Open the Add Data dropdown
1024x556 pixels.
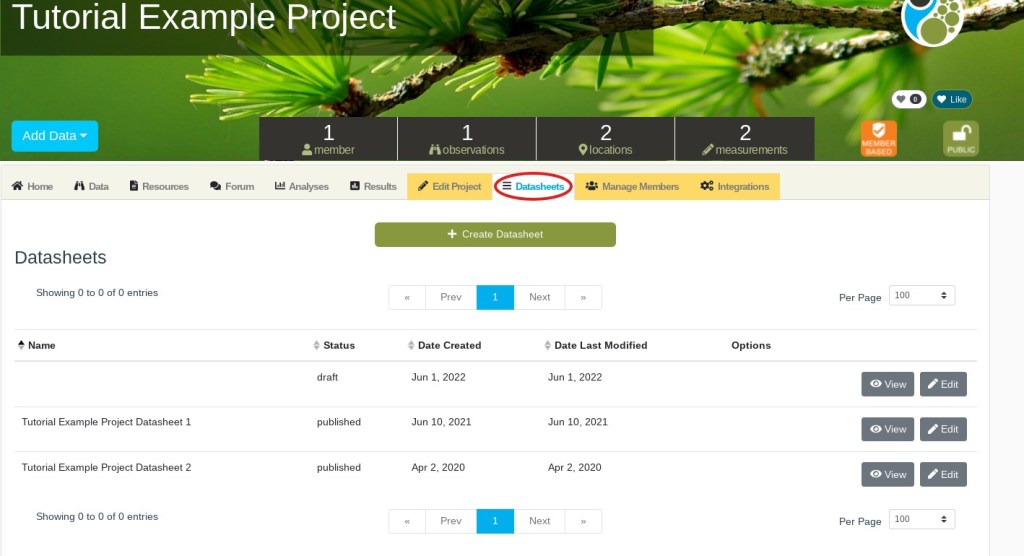pyautogui.click(x=55, y=136)
